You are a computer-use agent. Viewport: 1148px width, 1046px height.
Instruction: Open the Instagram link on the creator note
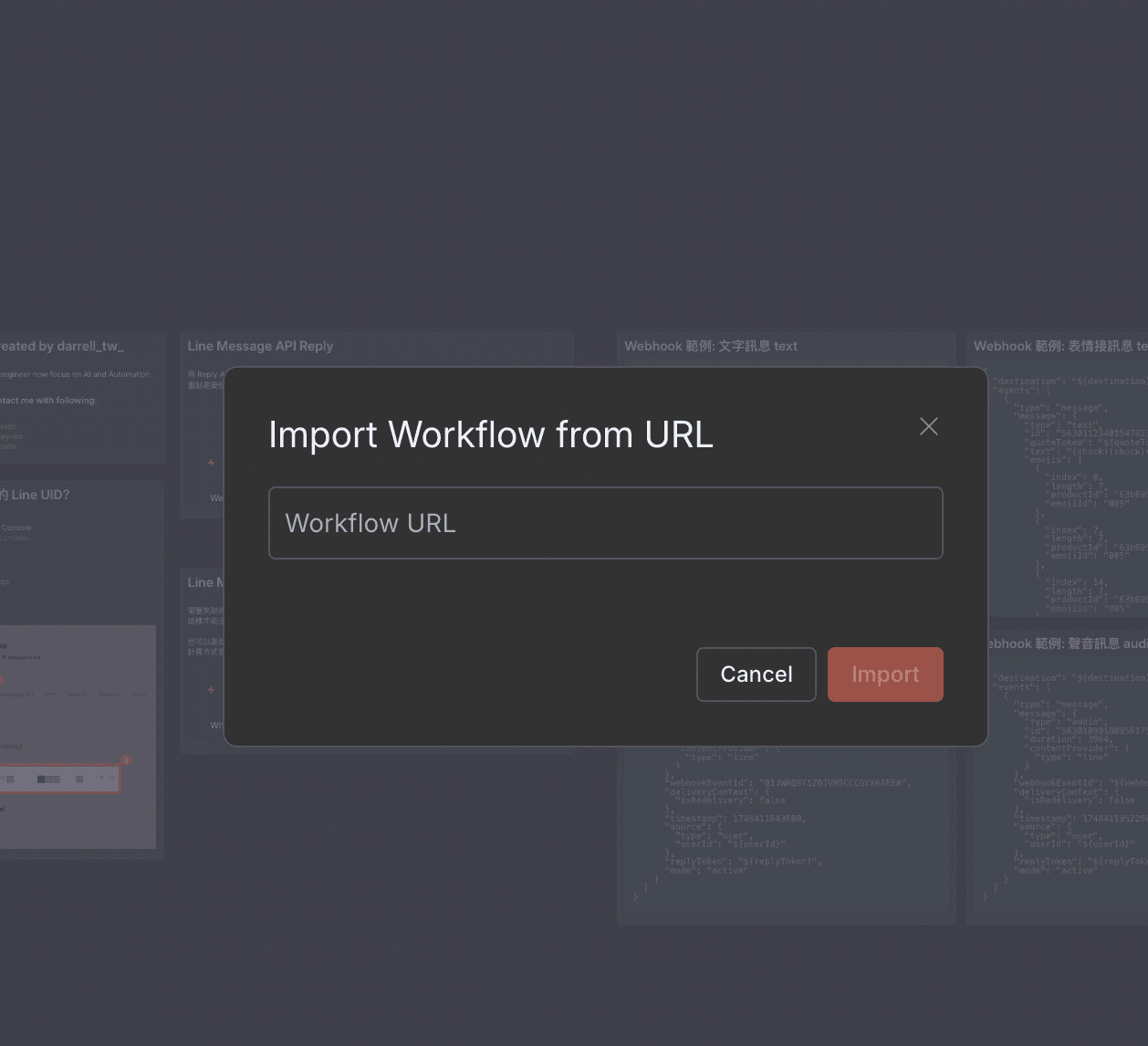[x=10, y=435]
